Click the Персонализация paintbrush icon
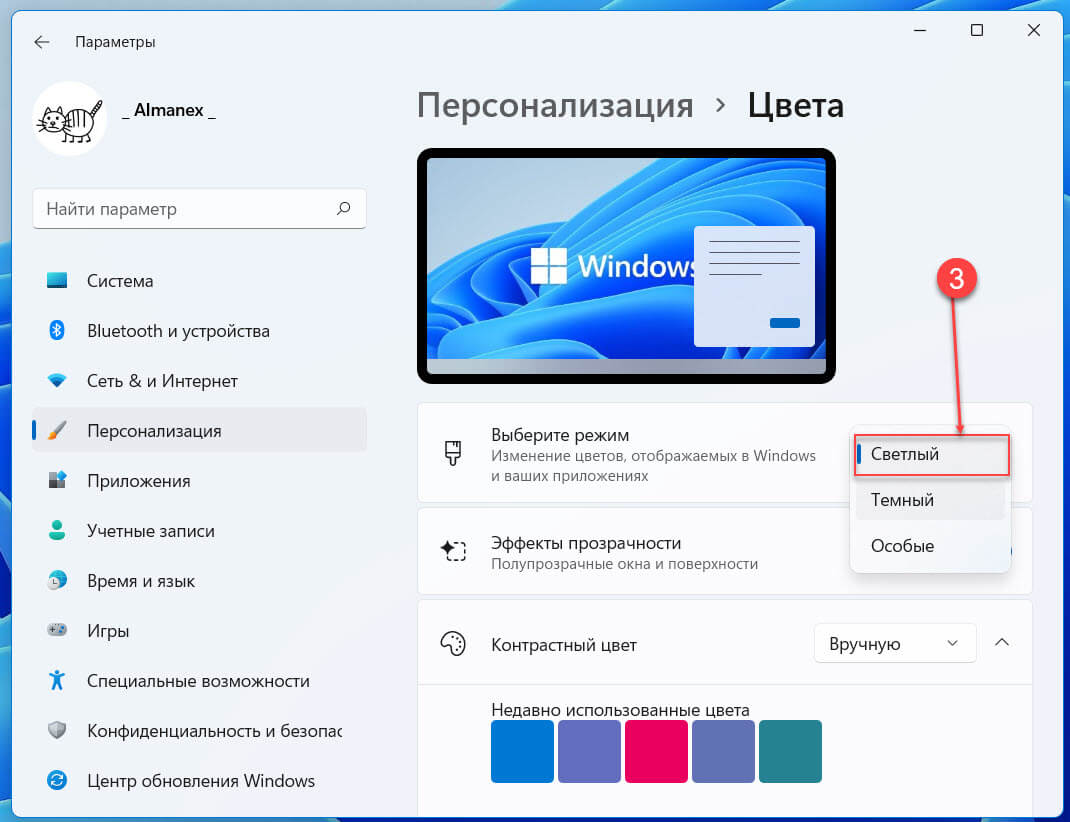The height and width of the screenshot is (822, 1070). pos(57,430)
